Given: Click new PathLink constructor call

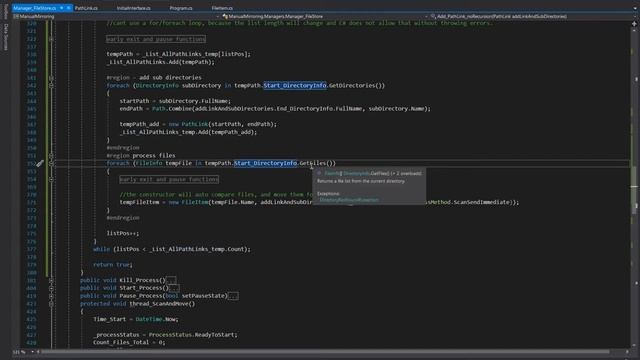Looking at the screenshot, I should (x=222, y=124).
